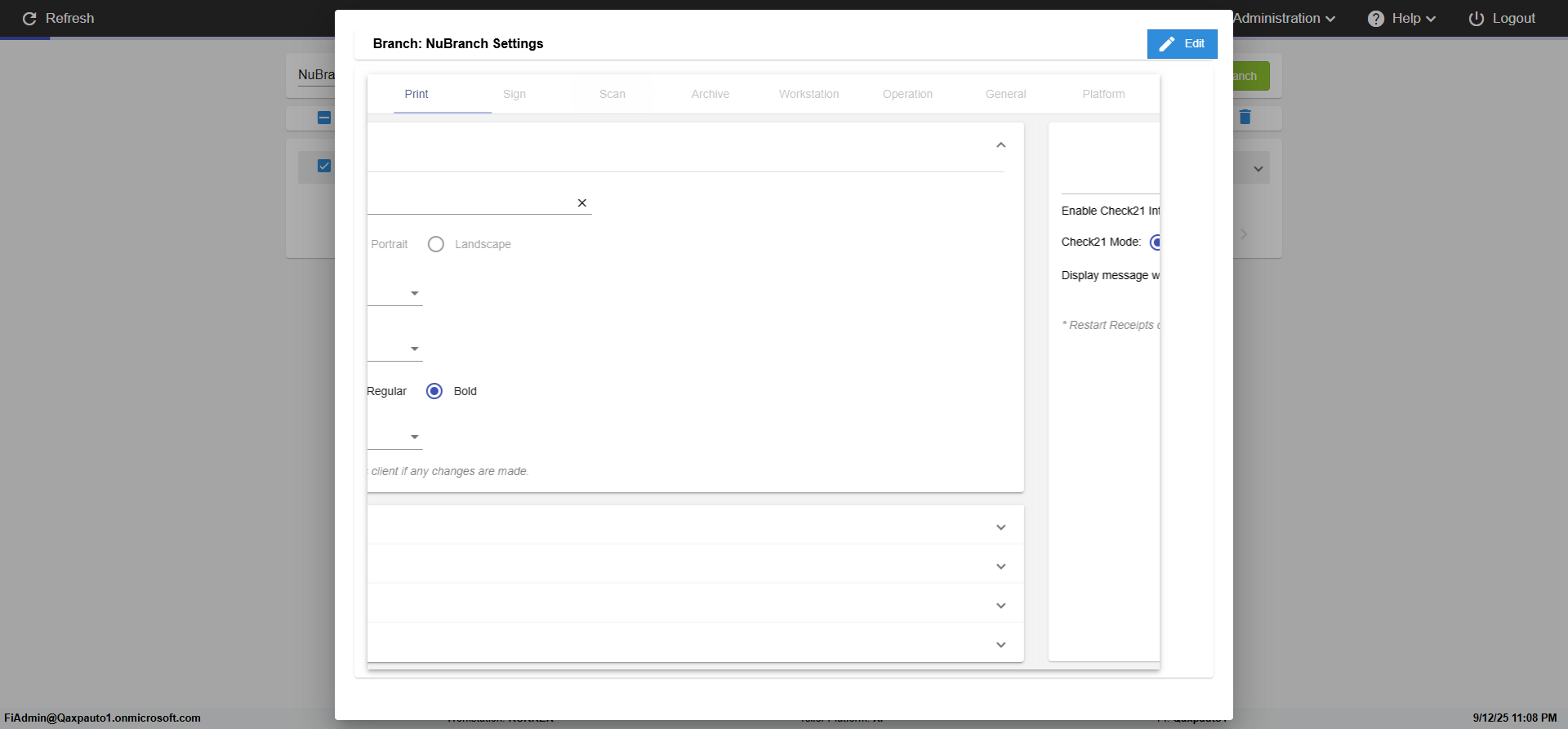This screenshot has width=1568, height=729.
Task: Click the pencil Edit button
Action: point(1182,44)
